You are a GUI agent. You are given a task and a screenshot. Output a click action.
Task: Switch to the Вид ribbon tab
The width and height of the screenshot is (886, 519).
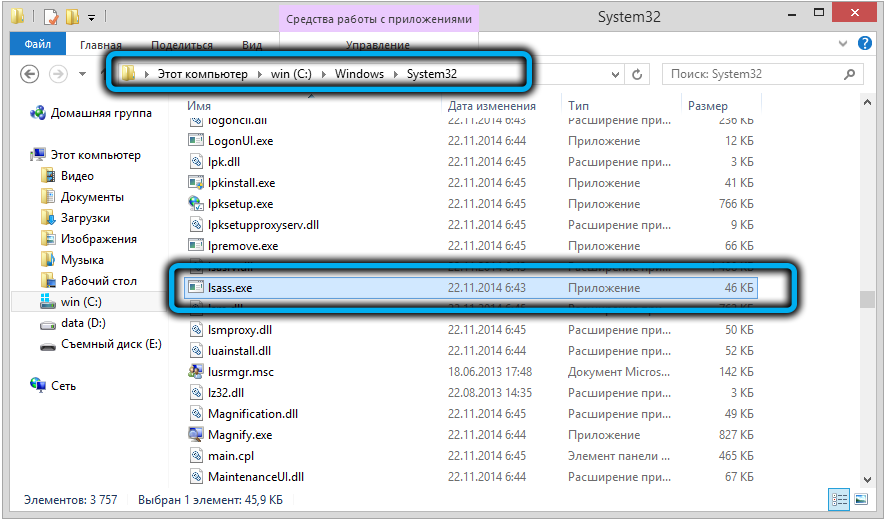point(252,45)
